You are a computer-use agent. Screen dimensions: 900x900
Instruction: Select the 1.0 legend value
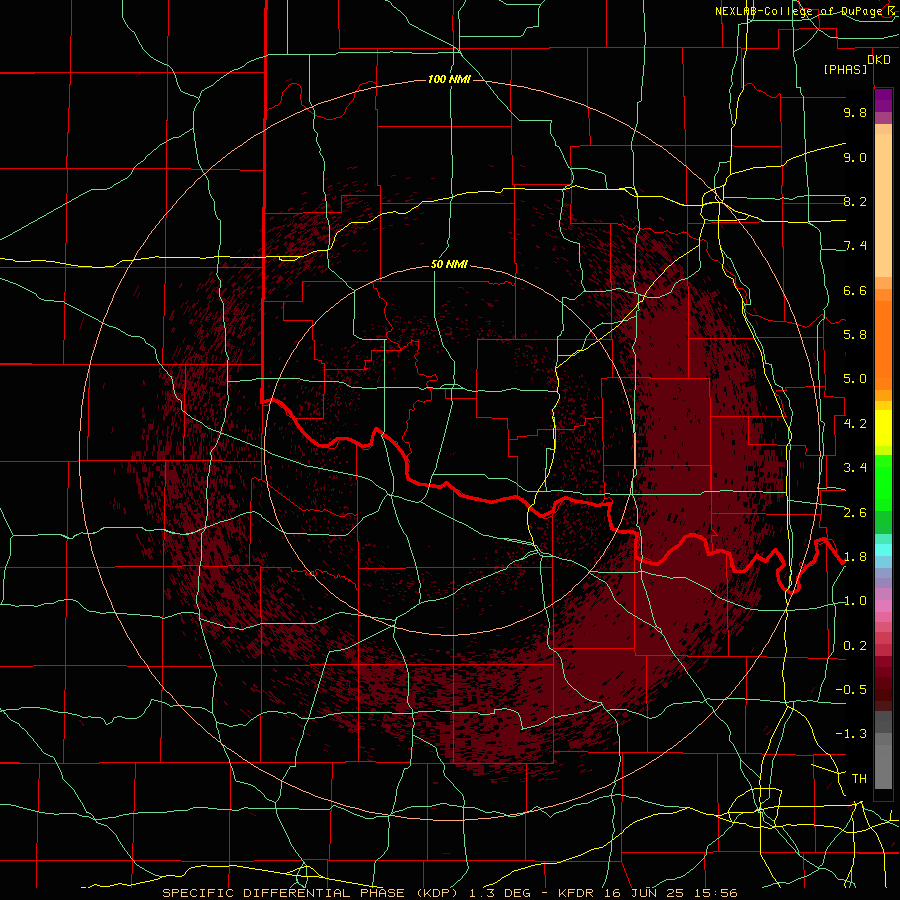point(855,601)
